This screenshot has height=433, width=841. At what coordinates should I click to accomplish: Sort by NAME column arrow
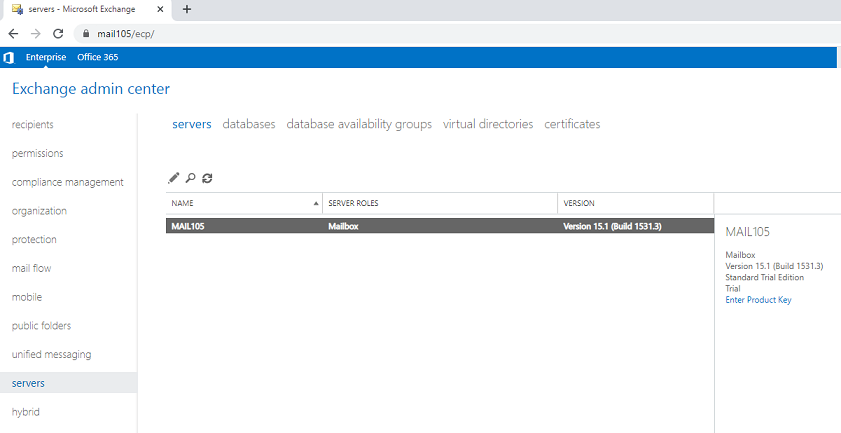point(316,203)
